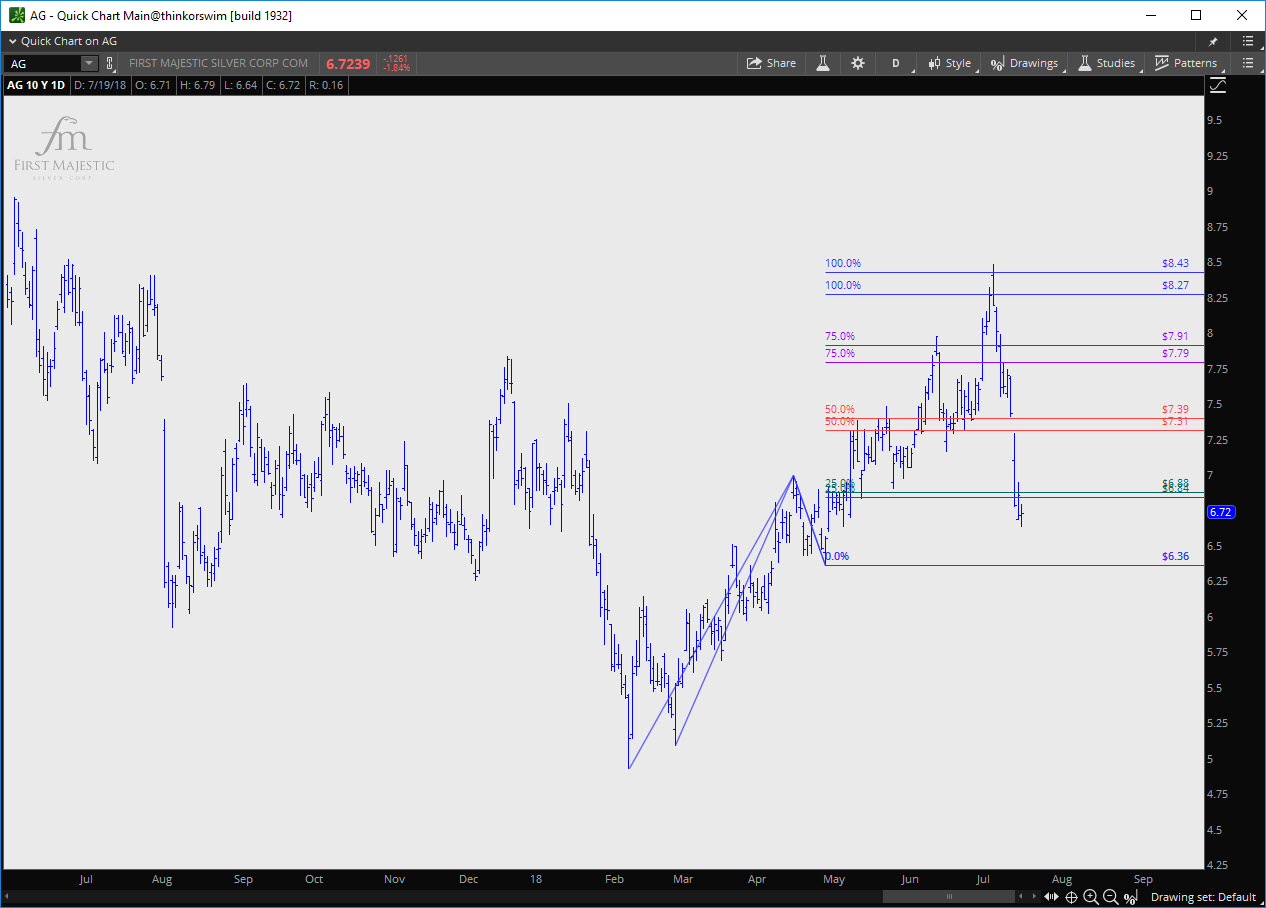Image resolution: width=1266 pixels, height=908 pixels.
Task: Click the $8.43 Fibonacci level label
Action: tap(1175, 263)
